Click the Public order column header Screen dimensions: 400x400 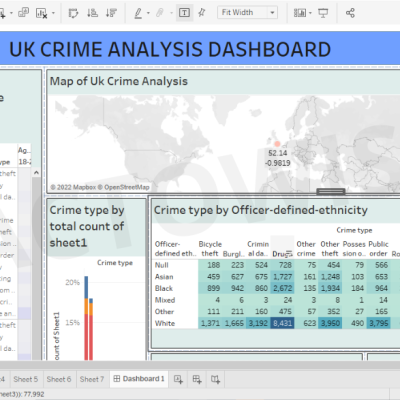point(378,249)
